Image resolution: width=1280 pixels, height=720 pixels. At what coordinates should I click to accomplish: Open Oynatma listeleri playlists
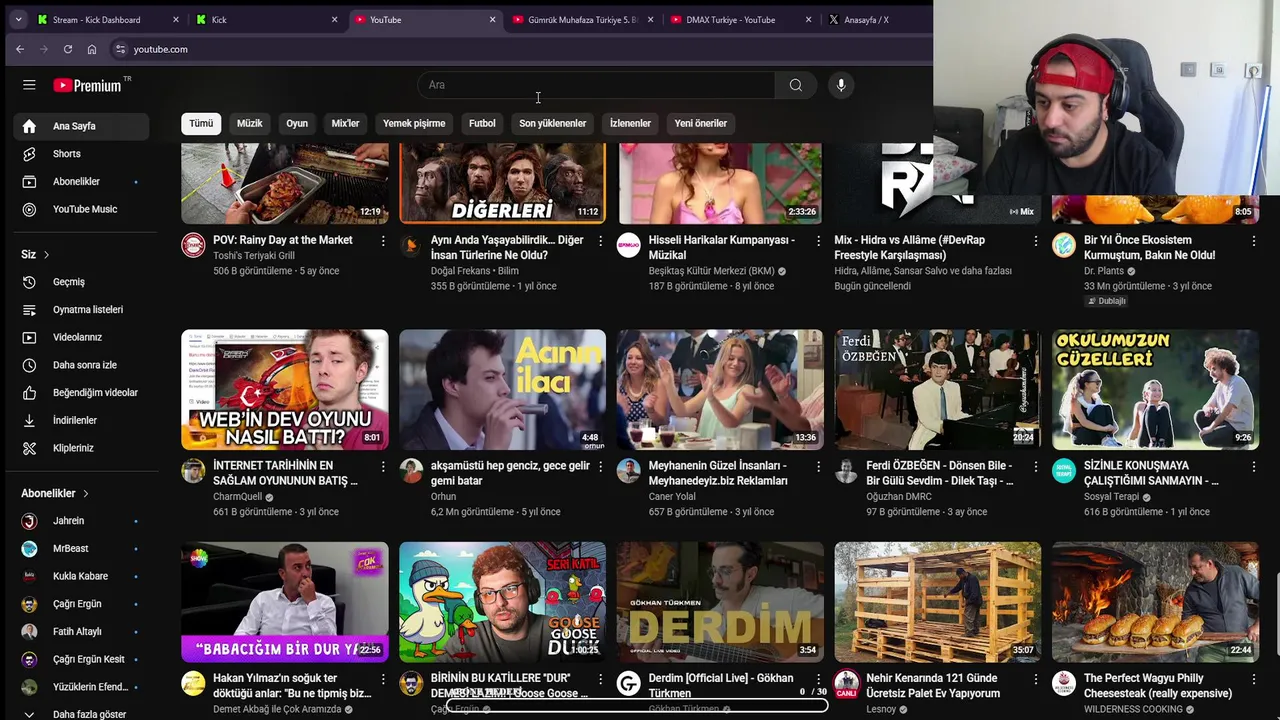[x=81, y=310]
